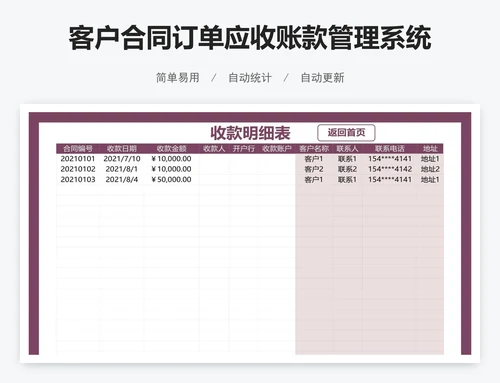Click 联系1 in the 20210103 row
This screenshot has height=383, width=500.
tap(347, 179)
